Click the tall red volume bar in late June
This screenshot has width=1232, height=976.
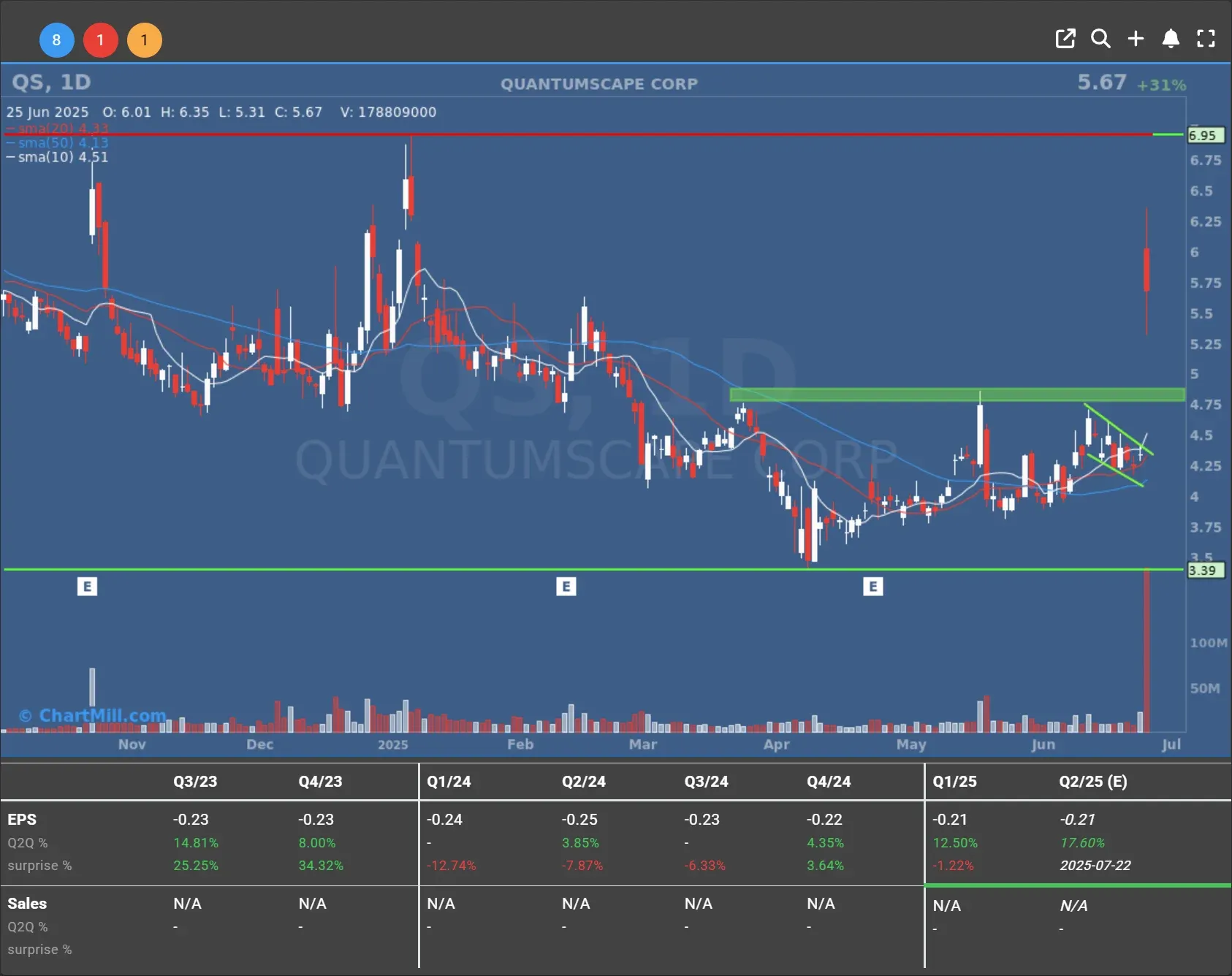point(1147,650)
